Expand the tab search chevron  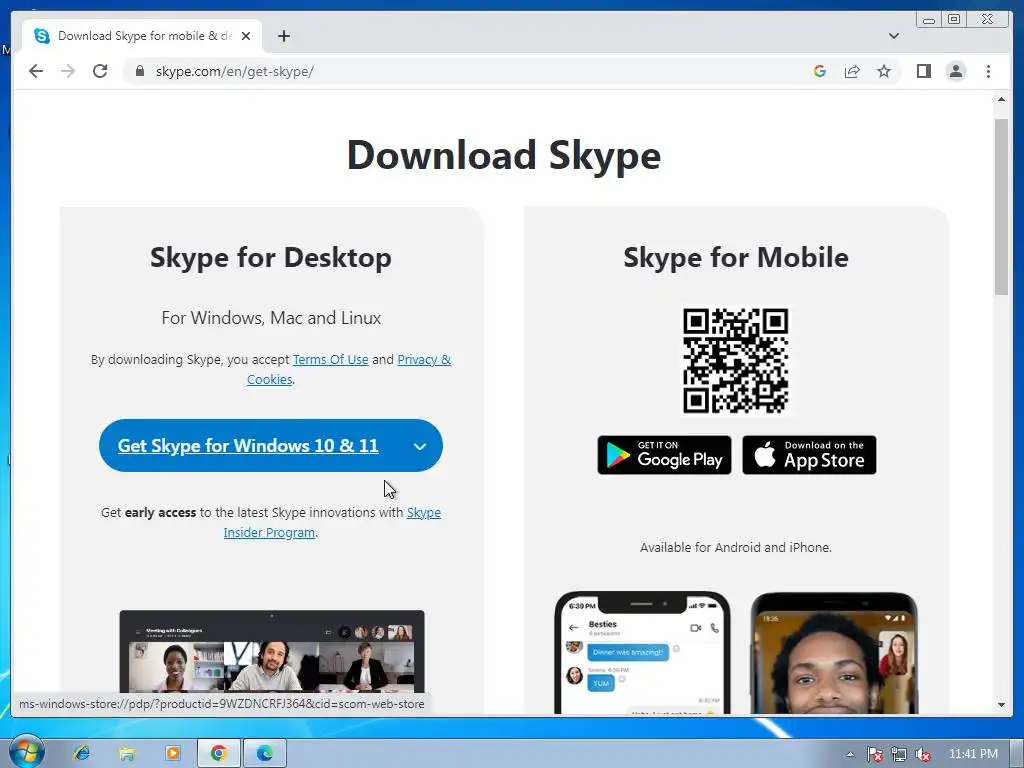pos(893,36)
